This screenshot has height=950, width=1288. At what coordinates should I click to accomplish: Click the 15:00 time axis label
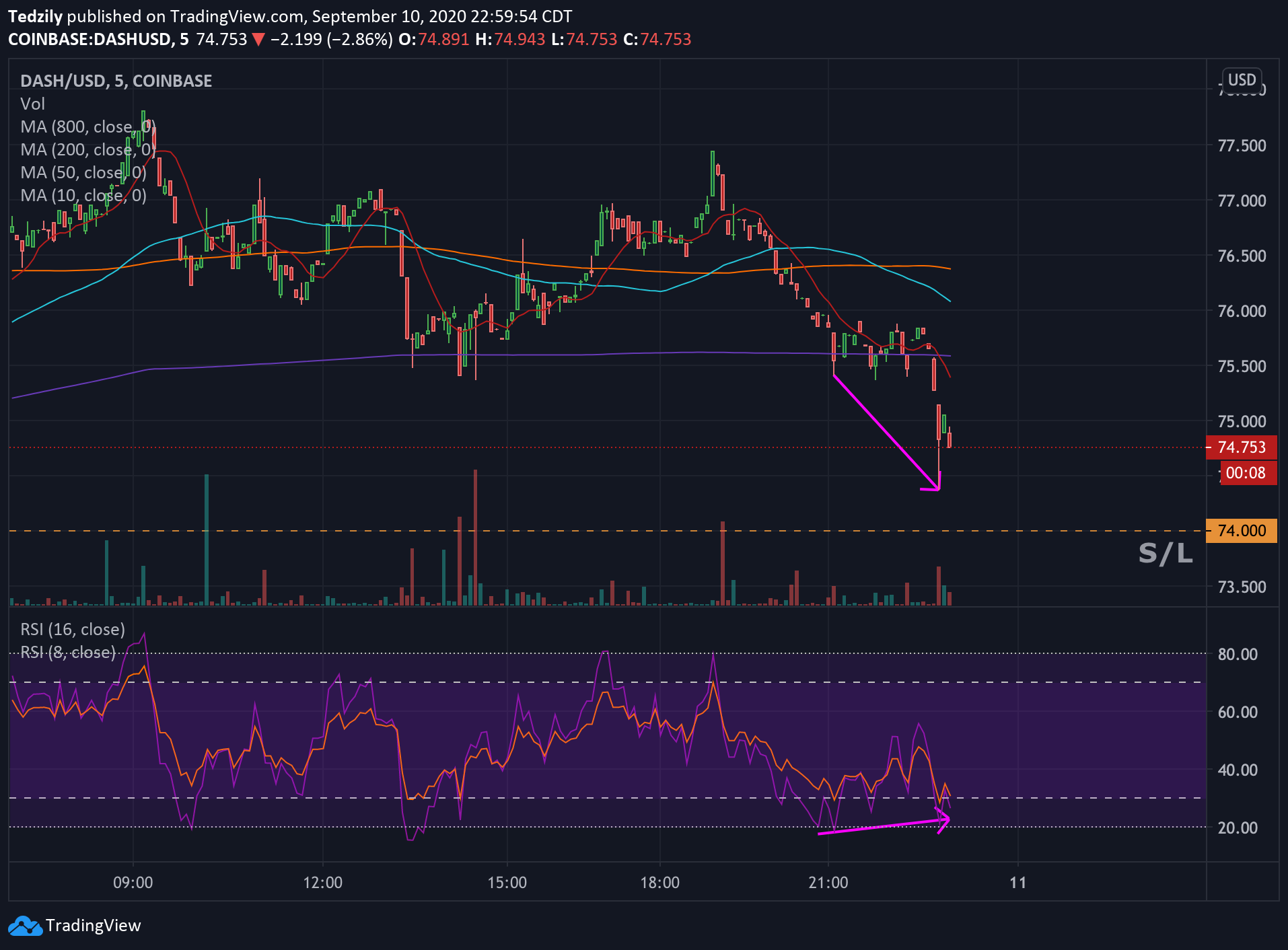click(507, 883)
